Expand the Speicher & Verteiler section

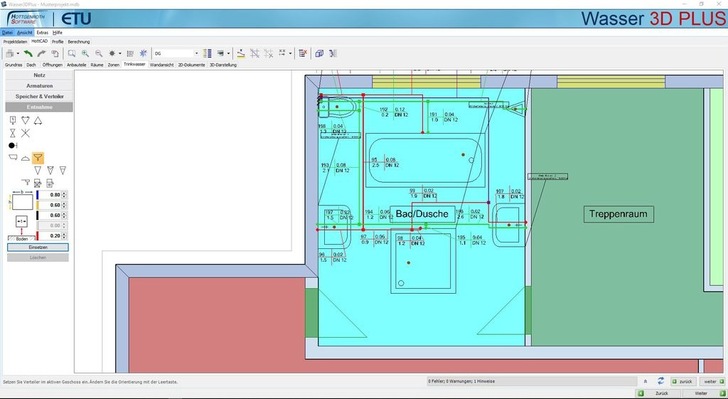[39, 96]
